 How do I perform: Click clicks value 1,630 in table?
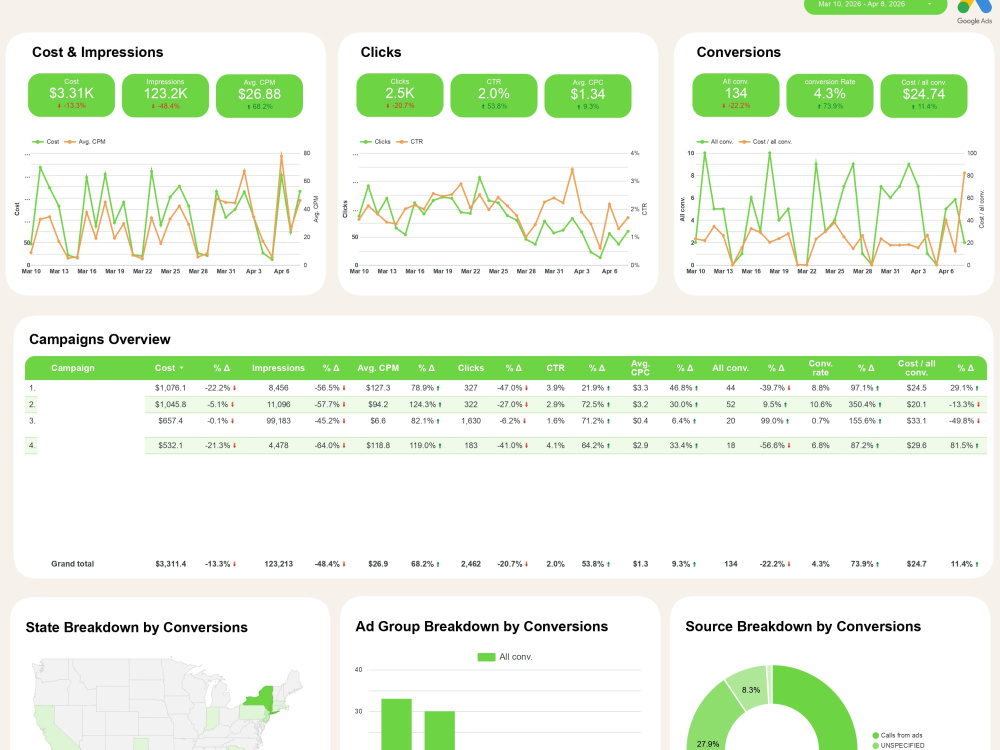click(471, 421)
